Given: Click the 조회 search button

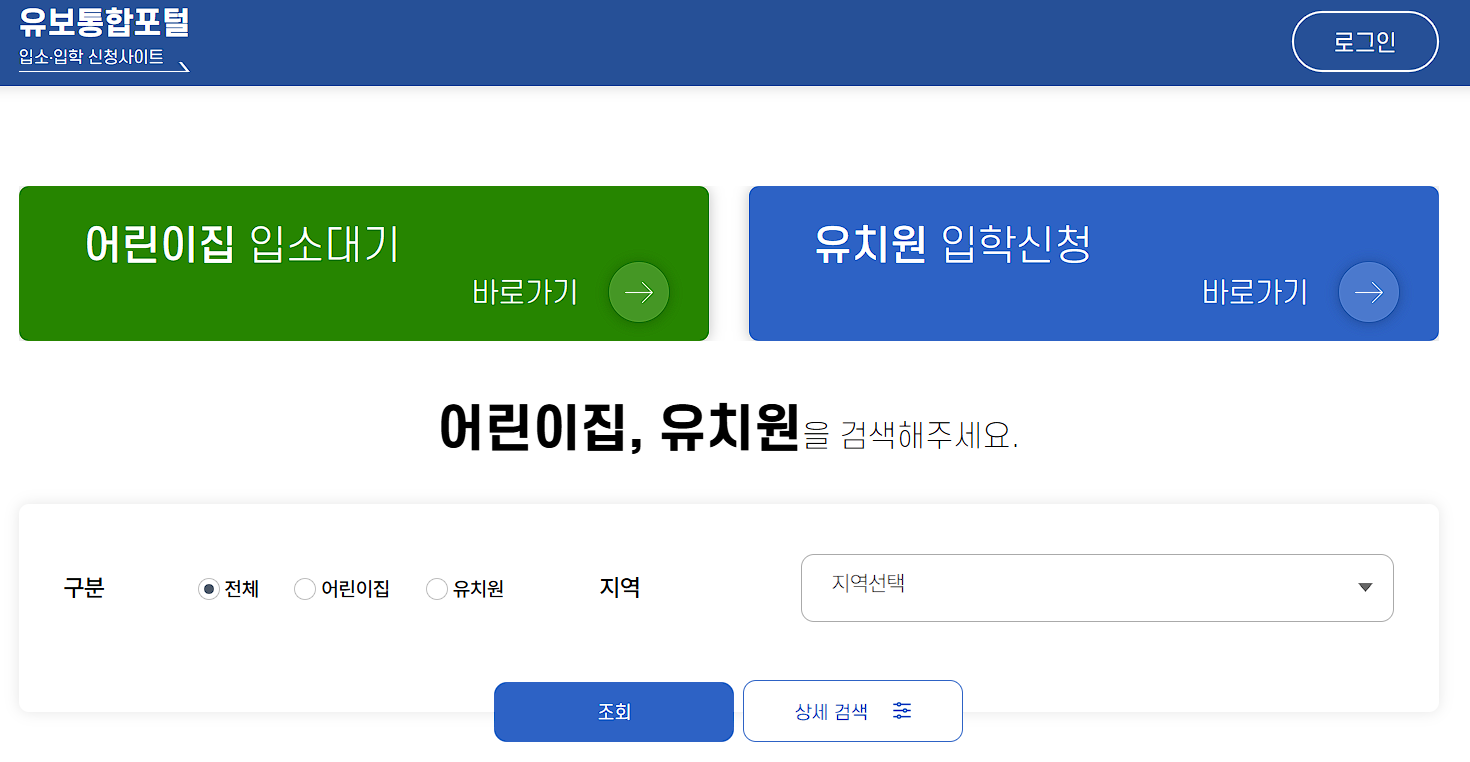Looking at the screenshot, I should 612,710.
